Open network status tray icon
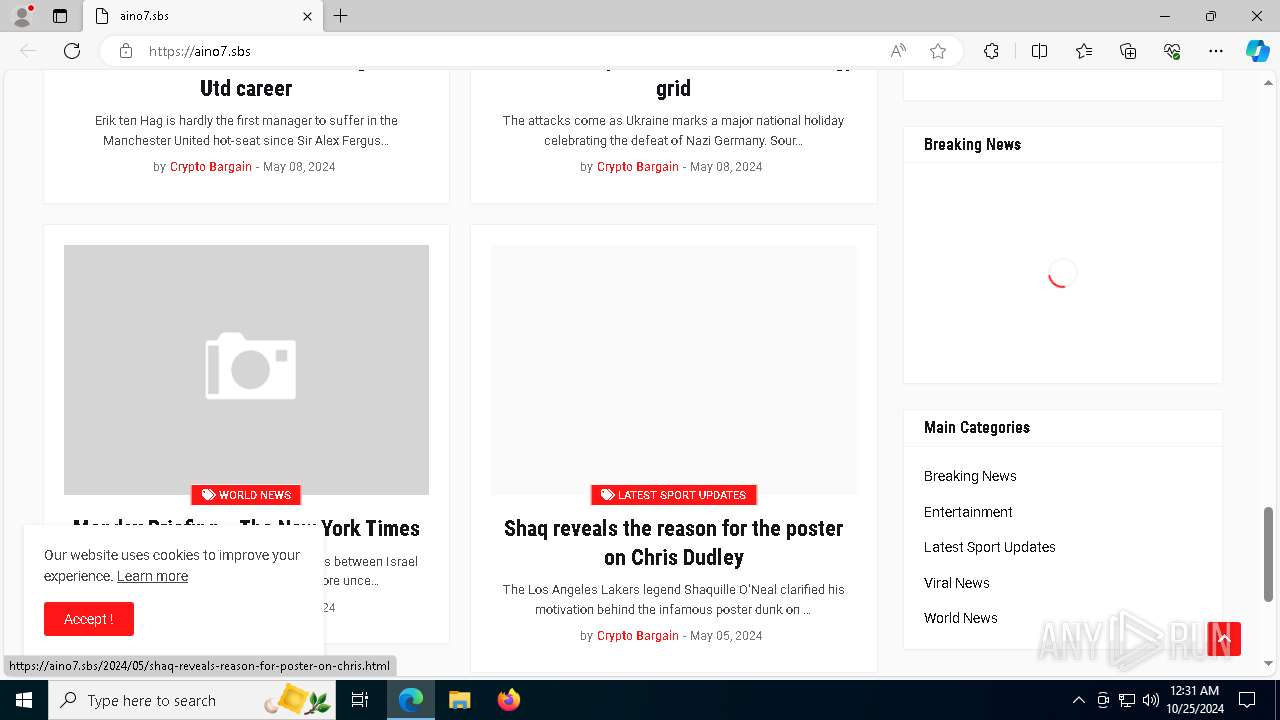Image resolution: width=1280 pixels, height=720 pixels. 1127,700
